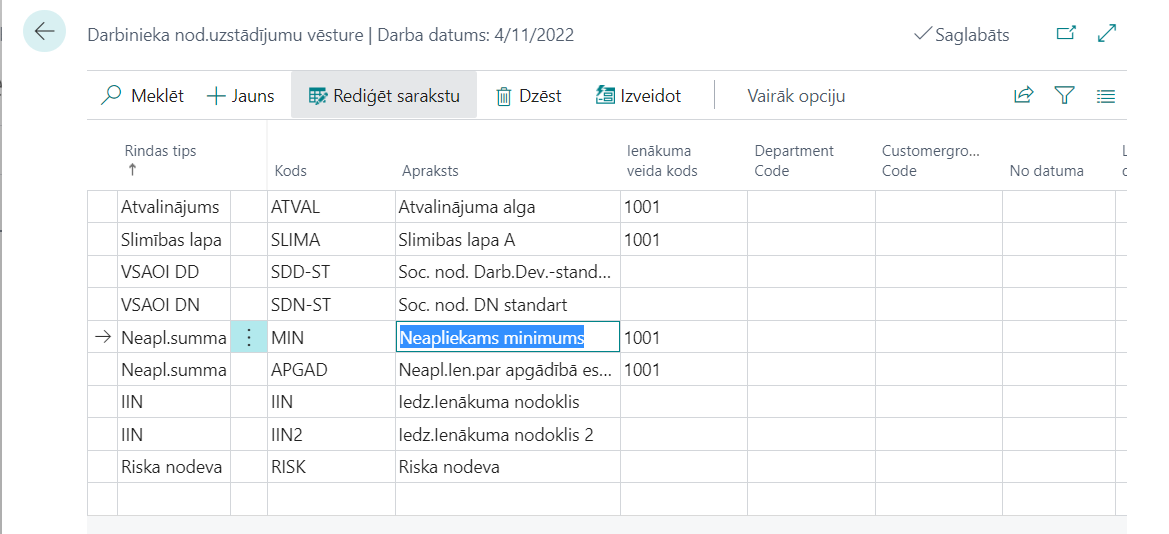This screenshot has width=1169, height=534.
Task: Open page in new window icon
Action: 1066,34
